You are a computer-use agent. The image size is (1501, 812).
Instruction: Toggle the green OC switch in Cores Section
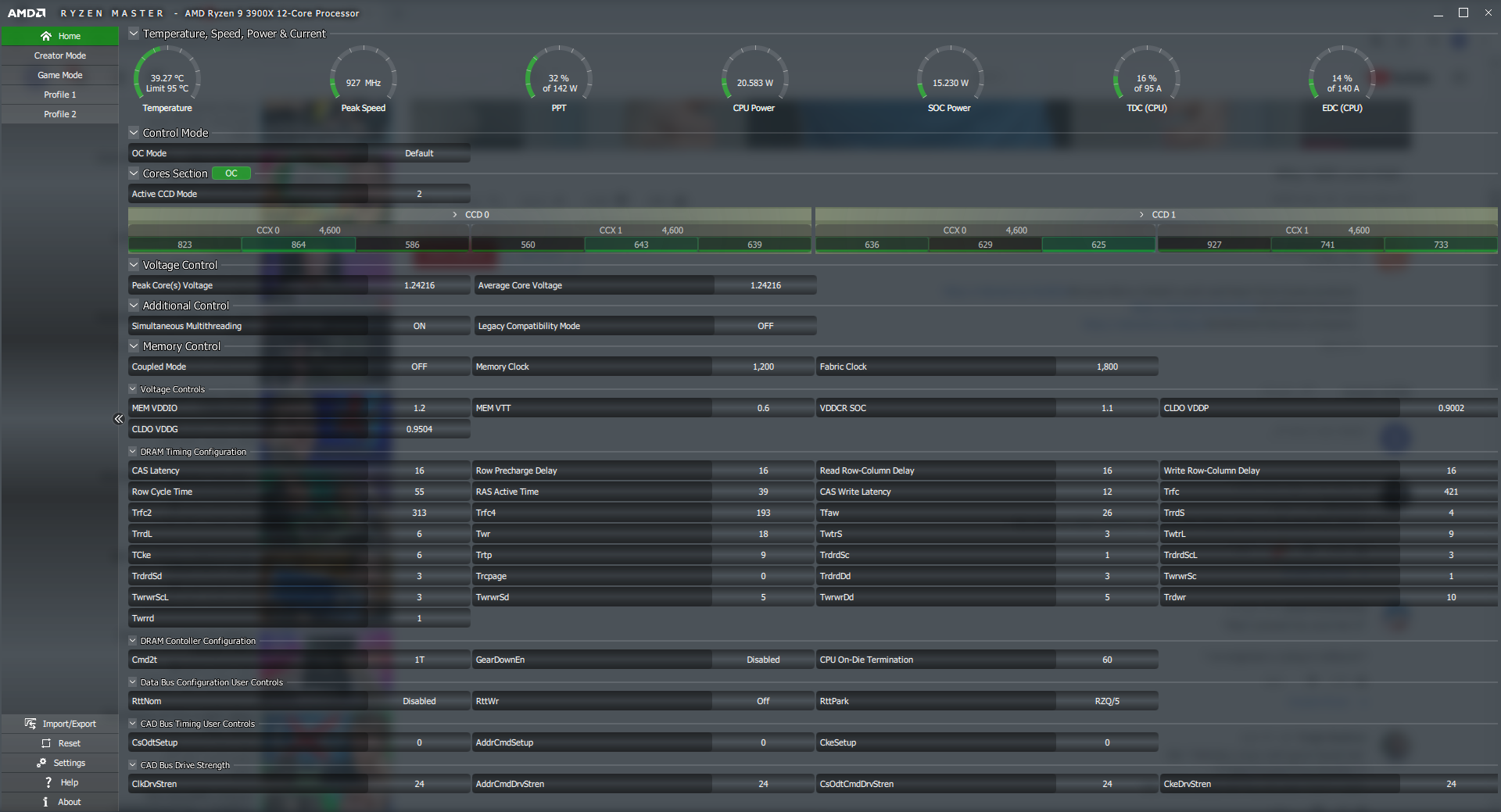[x=231, y=173]
